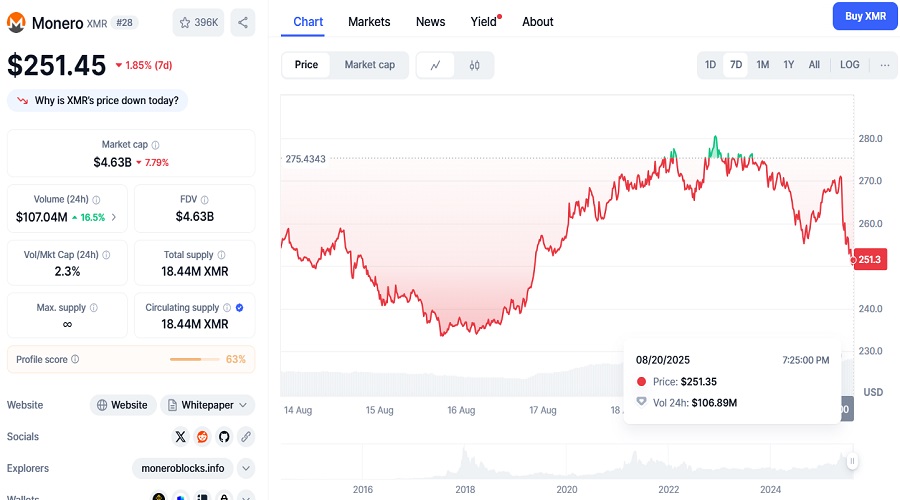Select Price chart mode
This screenshot has height=500, width=900.
tap(306, 65)
